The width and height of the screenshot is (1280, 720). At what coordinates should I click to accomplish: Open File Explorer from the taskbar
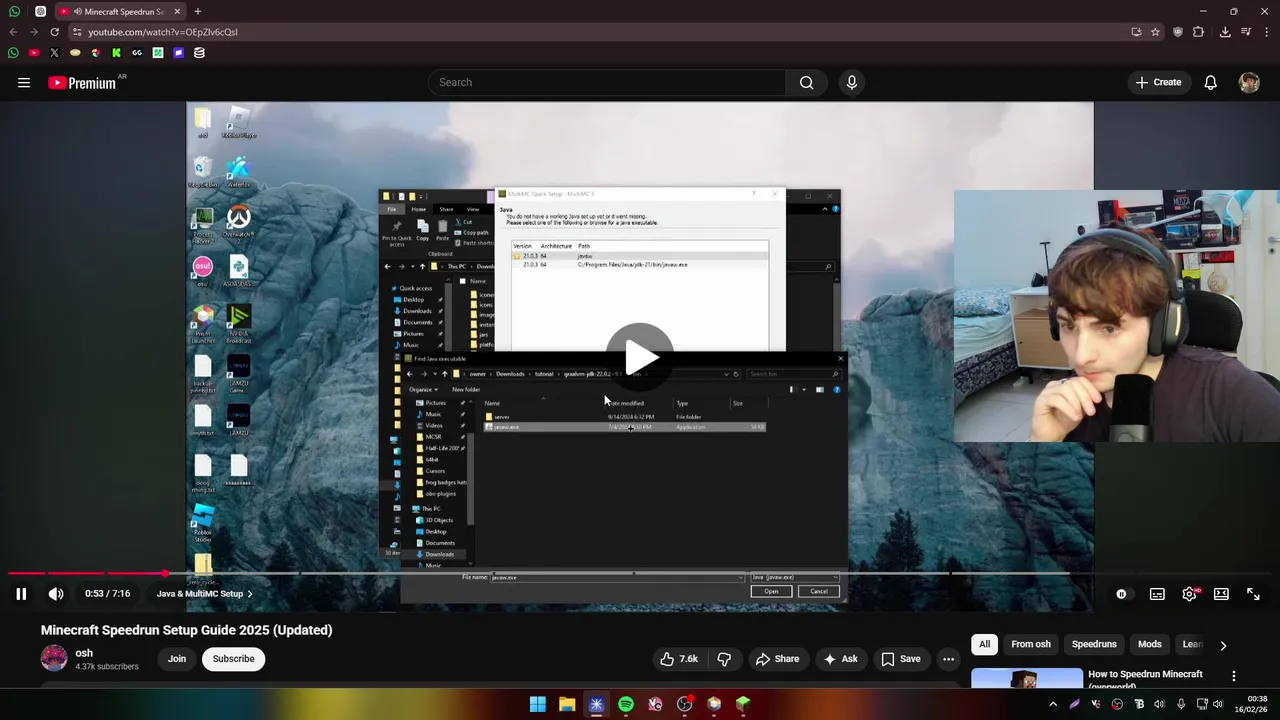click(567, 705)
